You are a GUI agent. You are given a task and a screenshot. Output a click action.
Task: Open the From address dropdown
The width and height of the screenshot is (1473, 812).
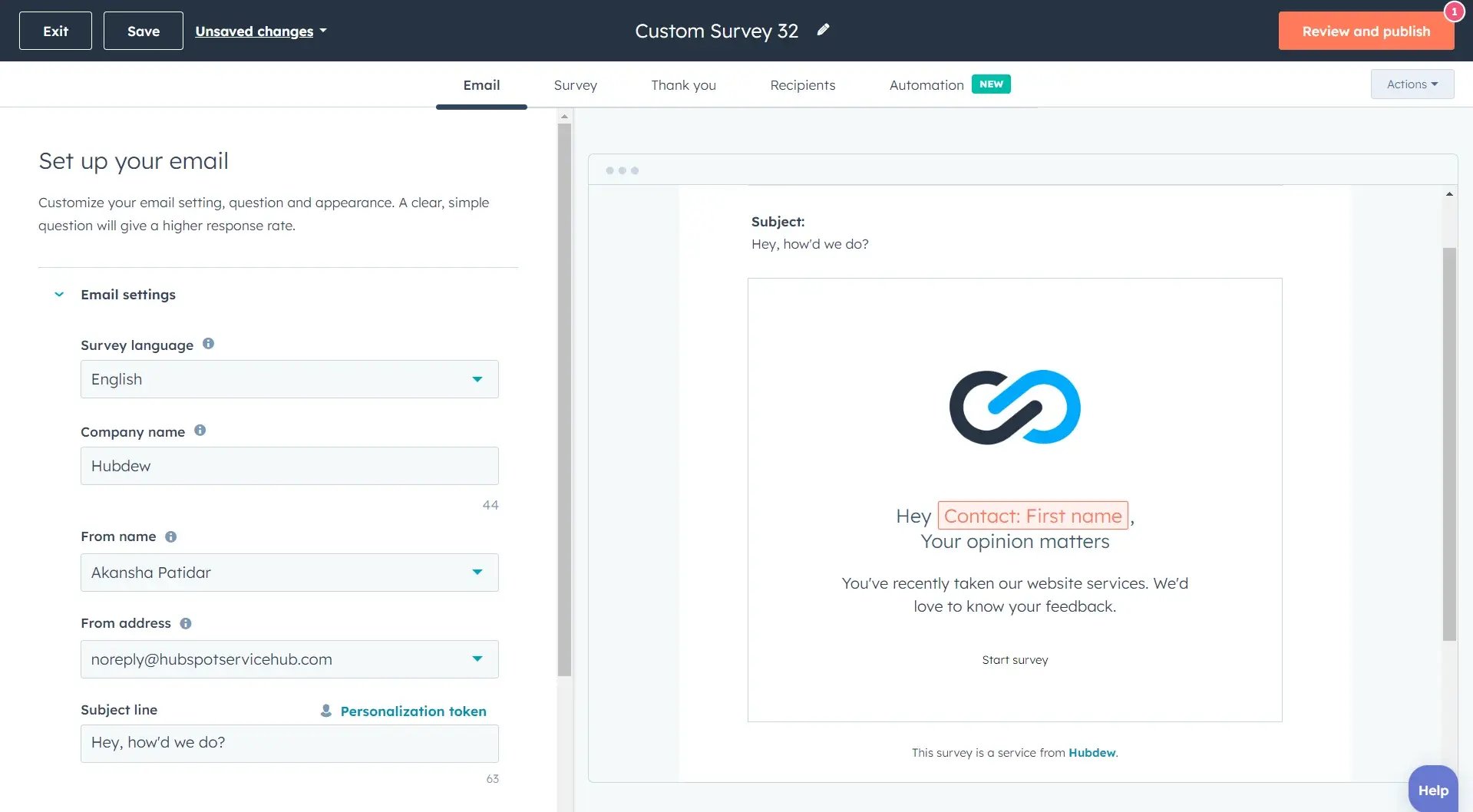pyautogui.click(x=289, y=659)
